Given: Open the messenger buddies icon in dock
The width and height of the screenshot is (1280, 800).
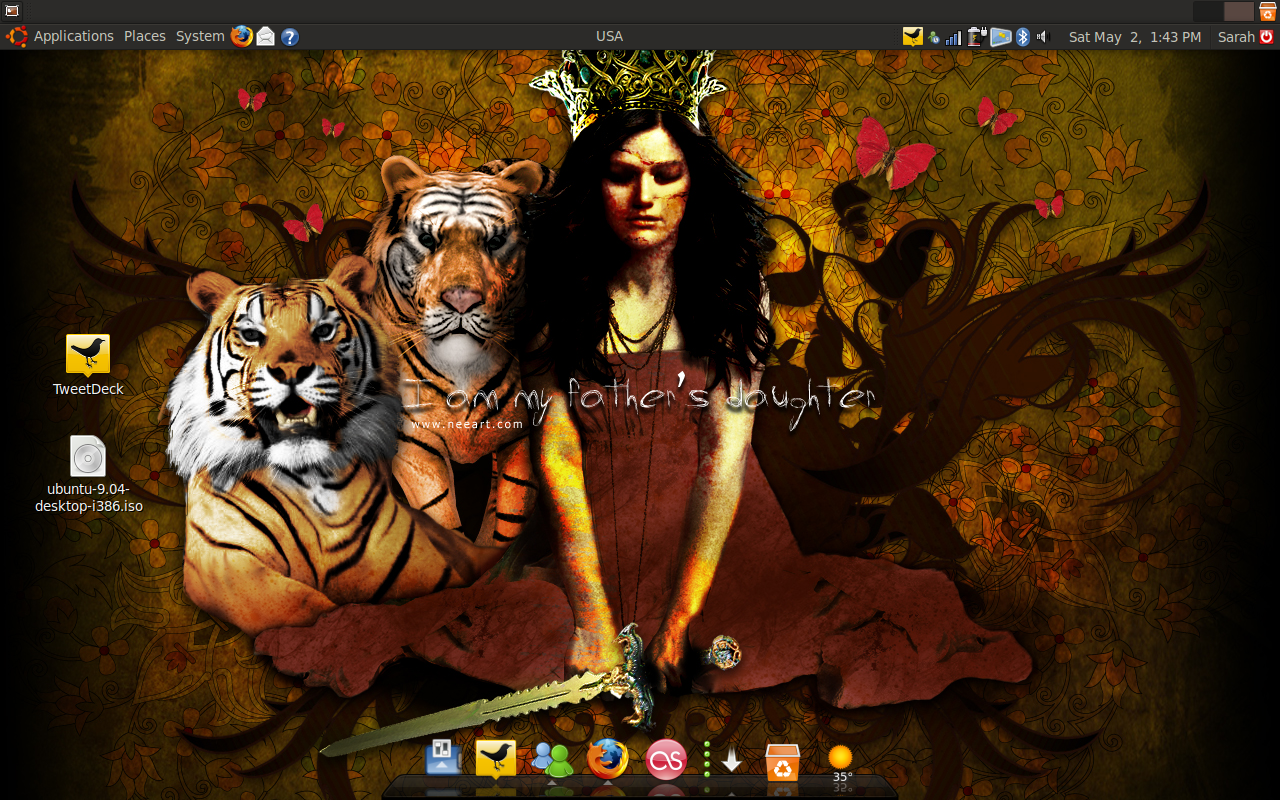Looking at the screenshot, I should pyautogui.click(x=552, y=759).
